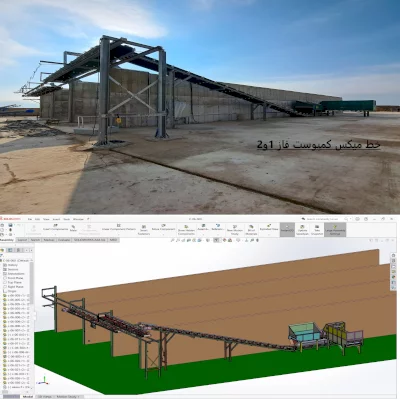
Task: Toggle Update SpeedPak option
Action: (x=302, y=230)
